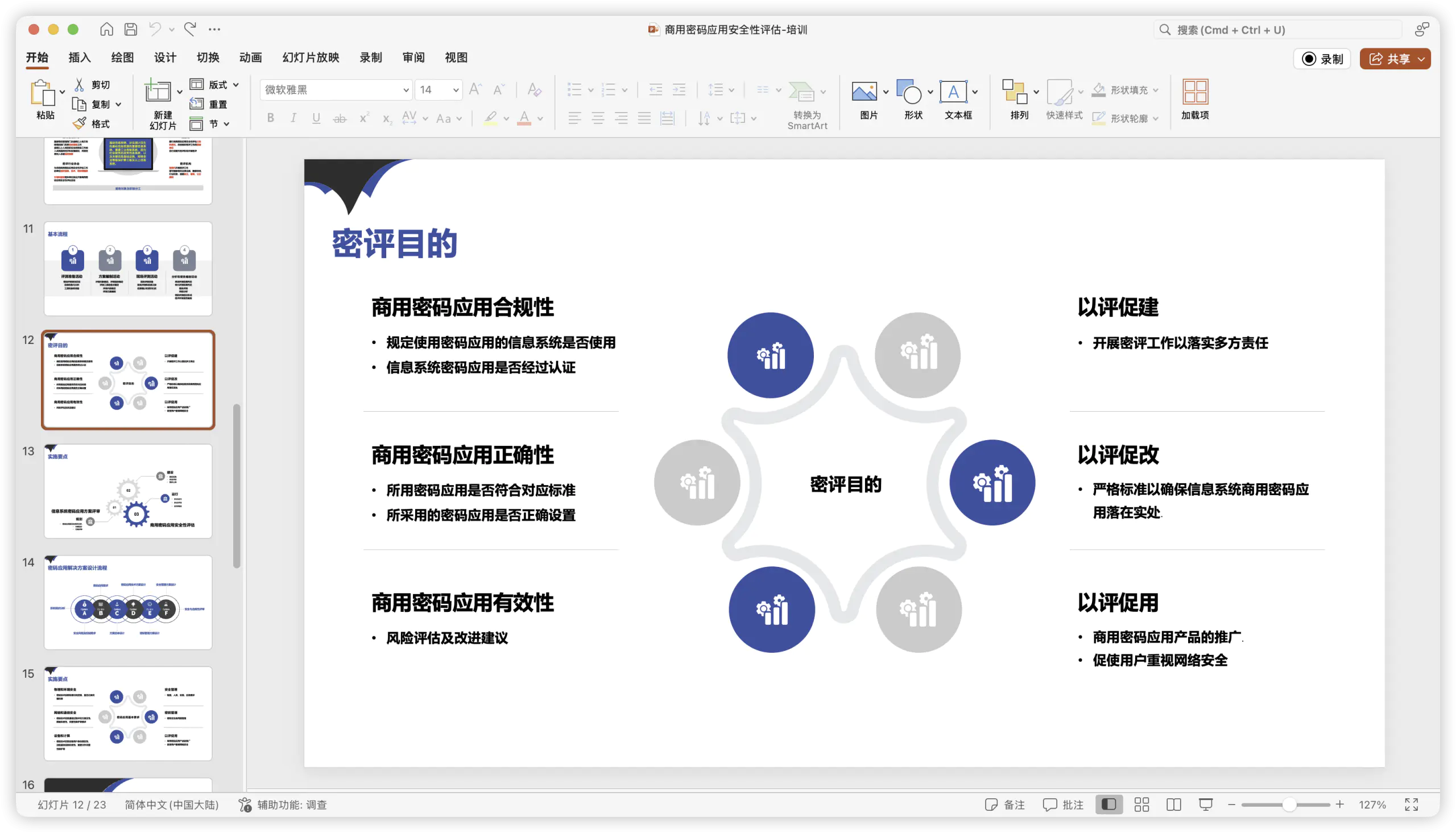This screenshot has width=1456, height=833.
Task: Toggle underline formatting
Action: tap(316, 118)
